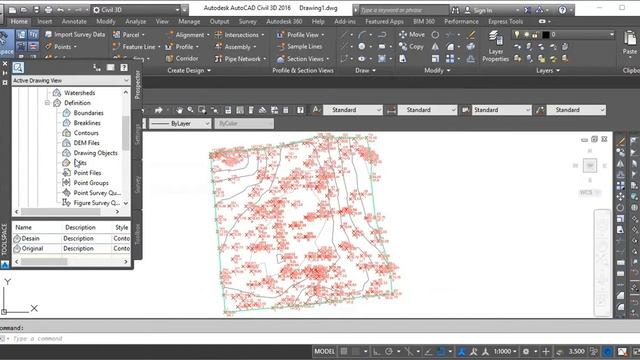Click the binoculars search icon
Viewport: 640px width, 360px height.
pos(455,10)
